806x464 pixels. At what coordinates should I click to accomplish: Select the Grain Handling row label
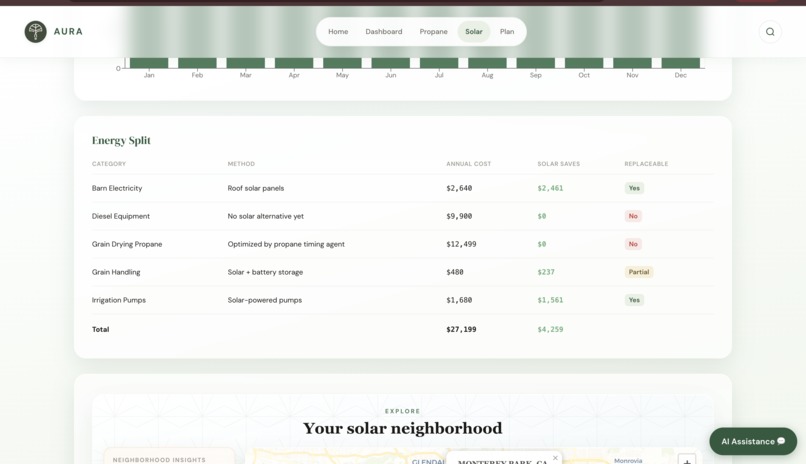[x=116, y=272]
